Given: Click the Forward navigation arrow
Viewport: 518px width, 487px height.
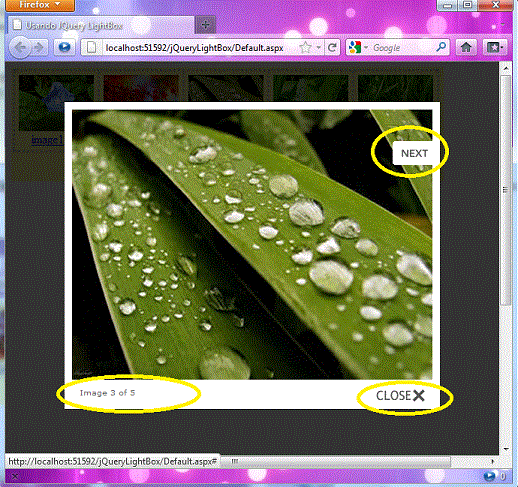Looking at the screenshot, I should click(39, 48).
